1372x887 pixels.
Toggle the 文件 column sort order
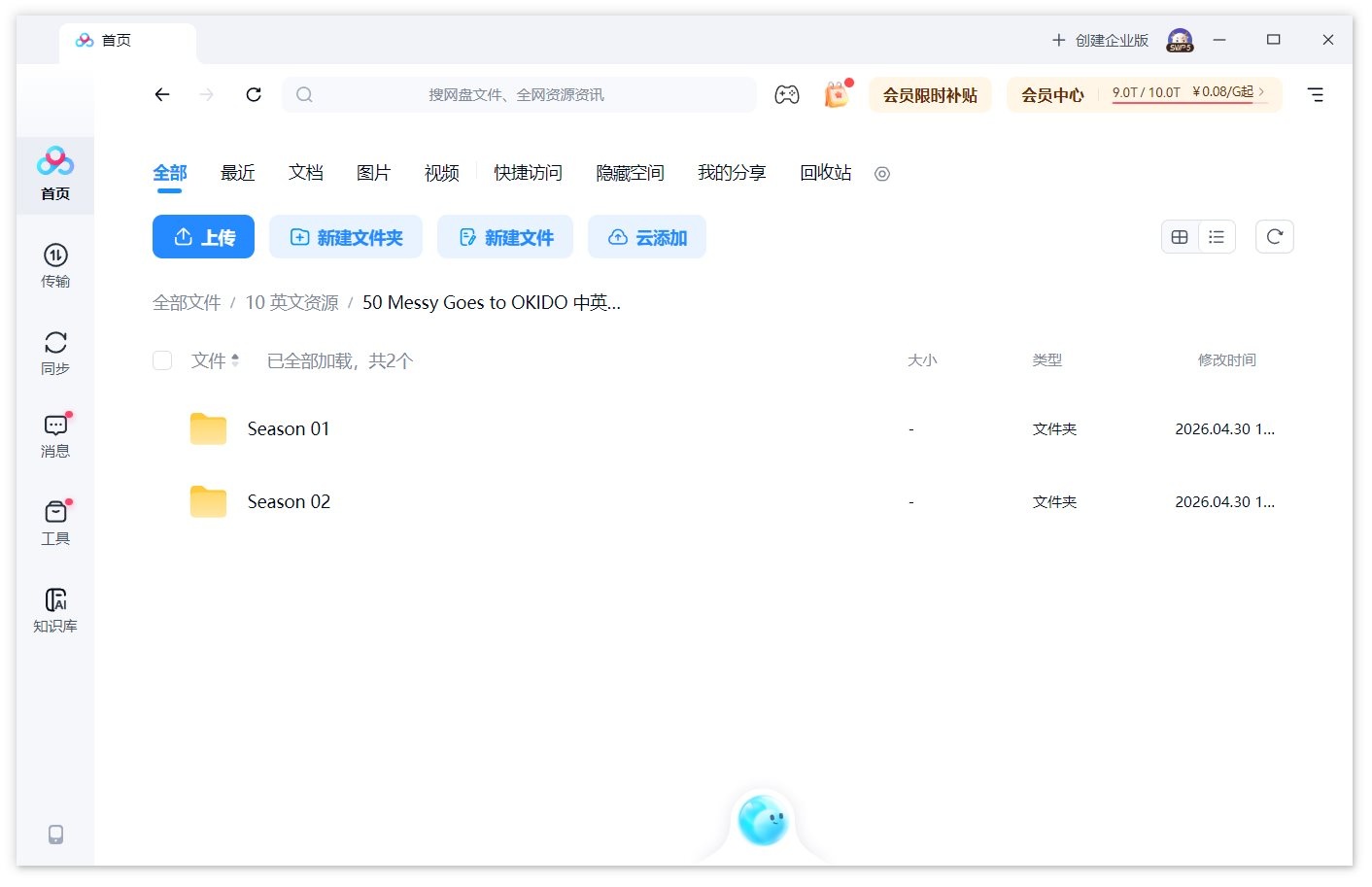[216, 359]
